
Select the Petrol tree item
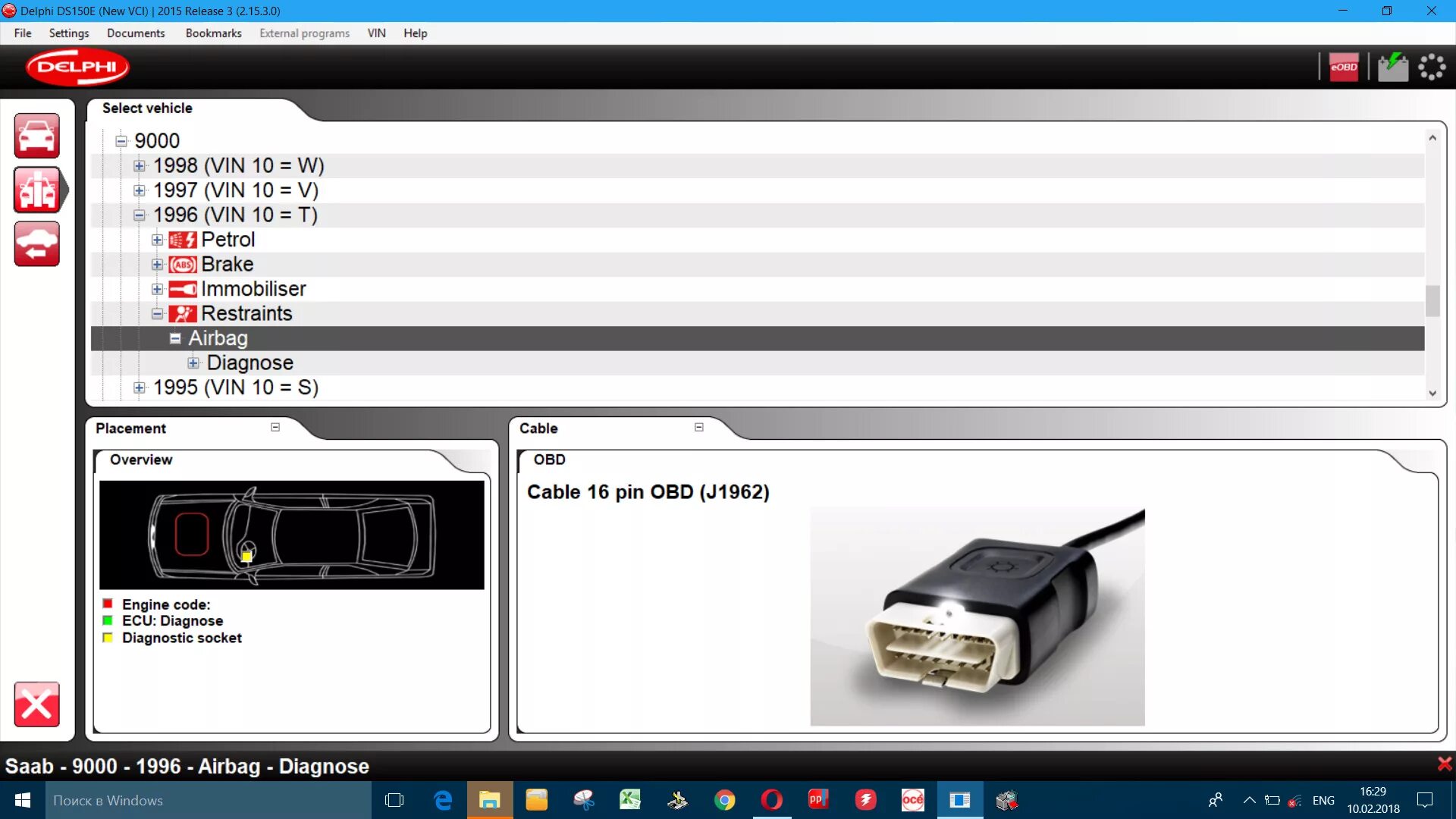pos(227,240)
